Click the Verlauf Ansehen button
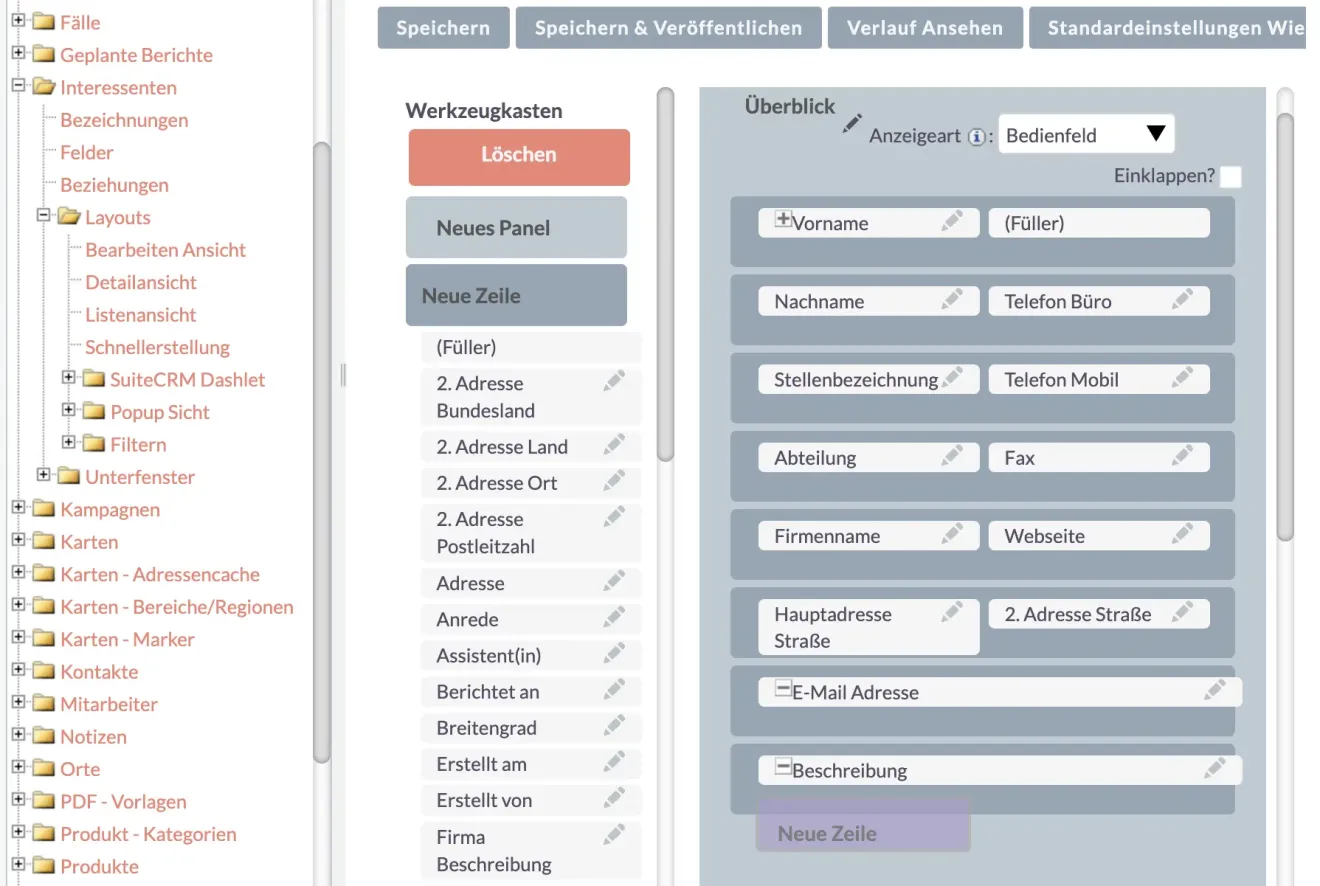The height and width of the screenshot is (886, 1320). (925, 28)
